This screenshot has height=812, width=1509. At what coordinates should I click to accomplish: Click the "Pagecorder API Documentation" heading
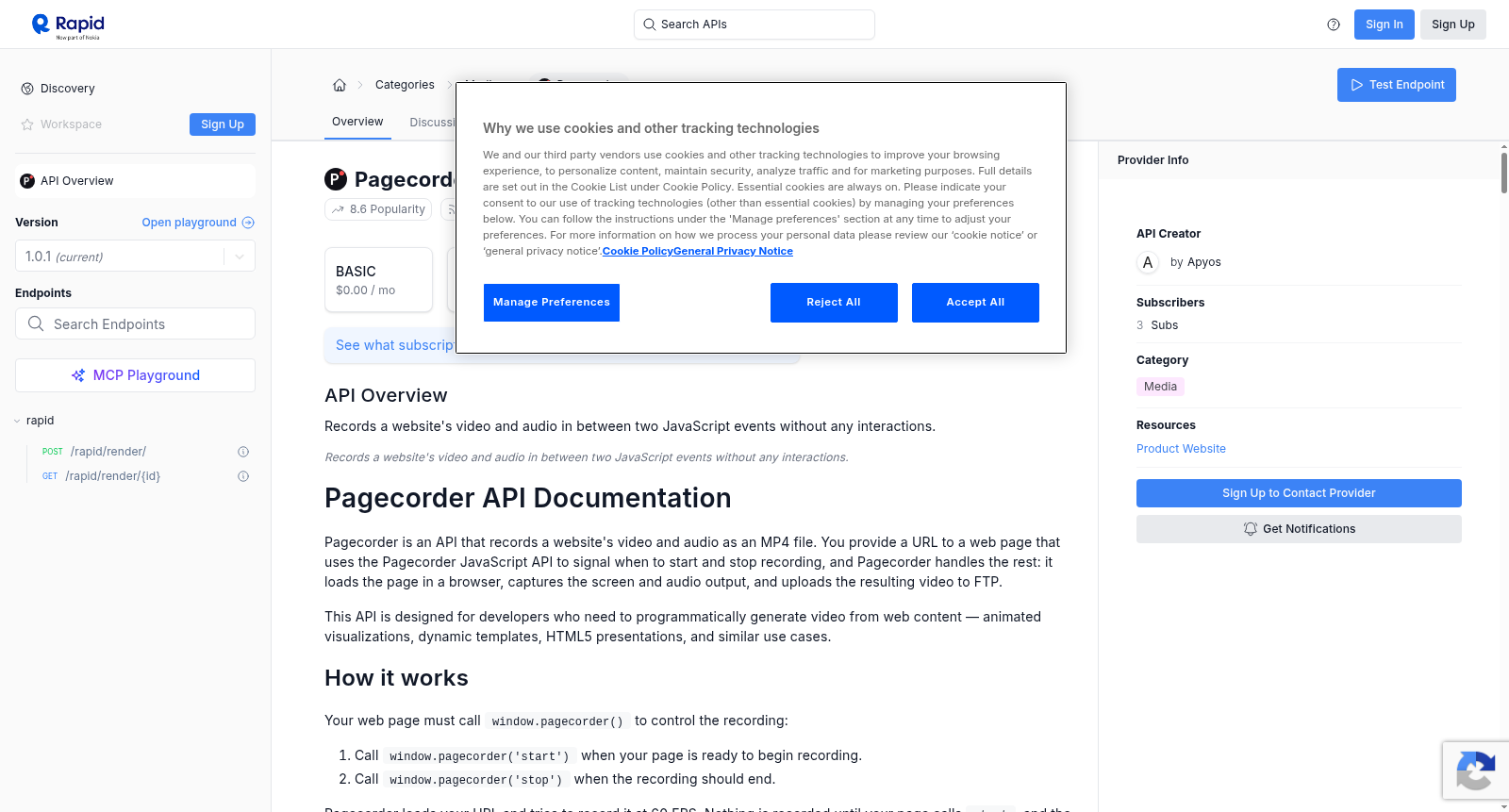point(528,498)
